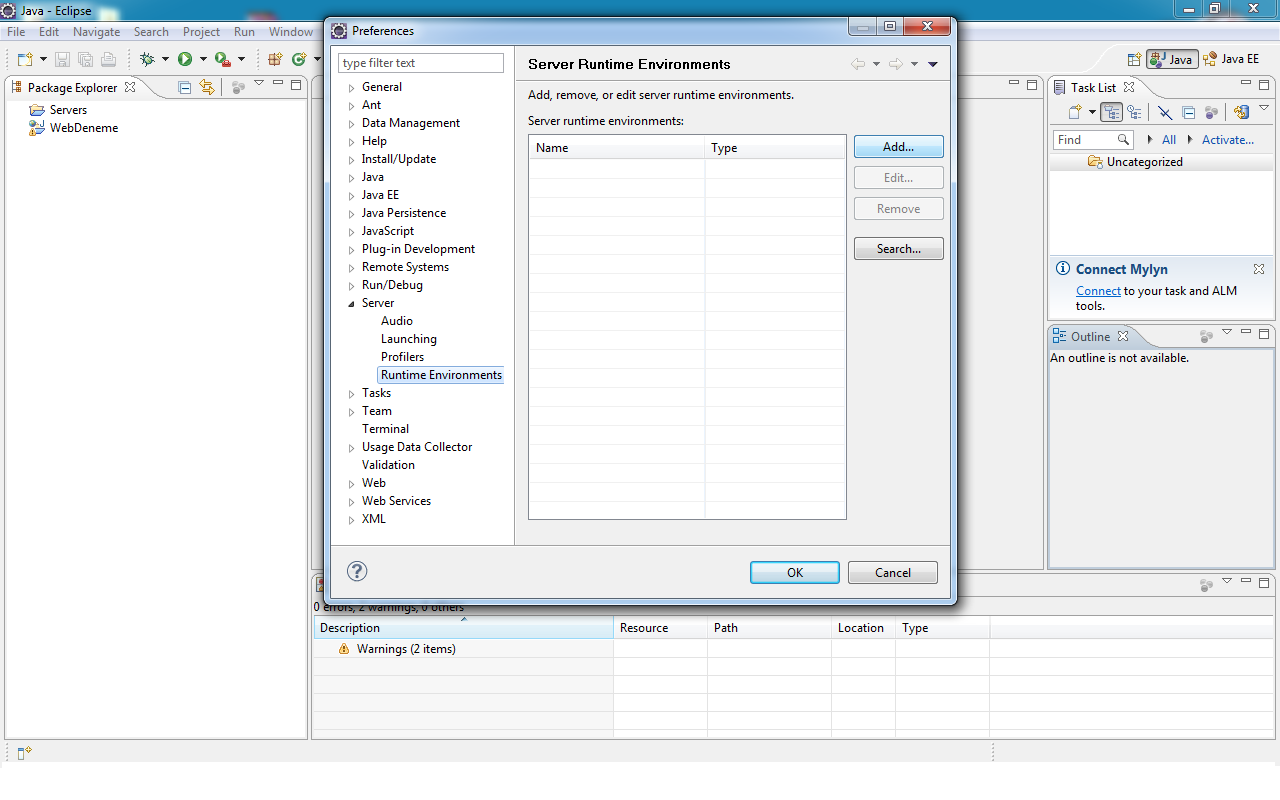Toggle Scheduled presentation in Task List
Viewport: 1280px width, 800px height.
click(x=1134, y=112)
